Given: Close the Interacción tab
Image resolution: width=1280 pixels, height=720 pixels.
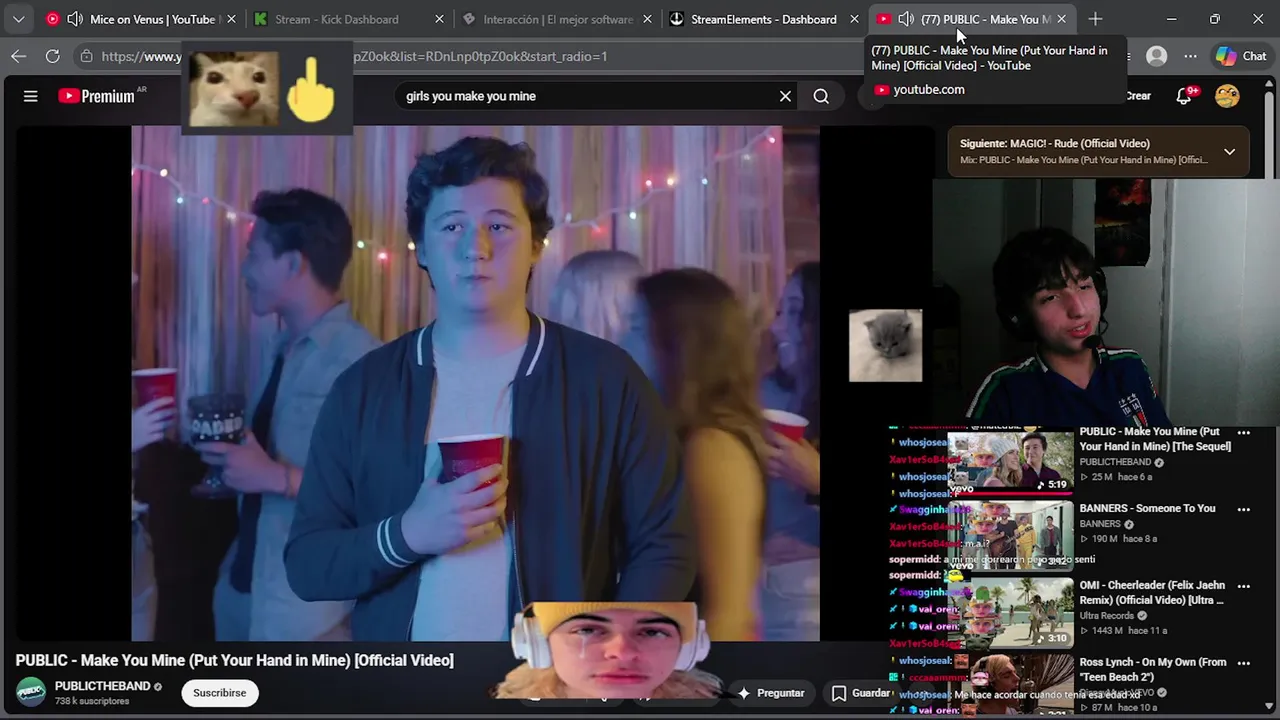Looking at the screenshot, I should point(647,19).
